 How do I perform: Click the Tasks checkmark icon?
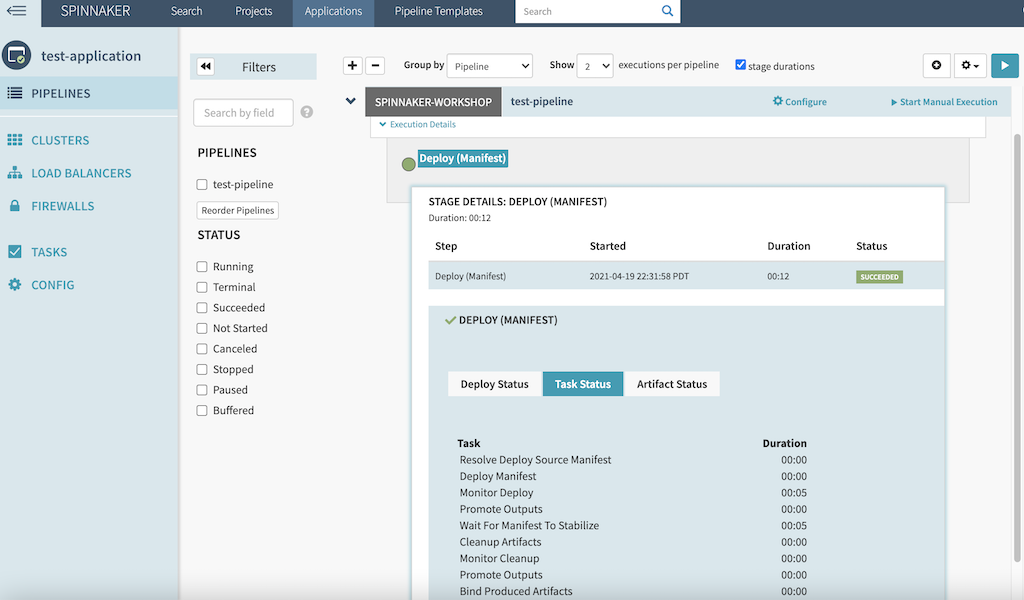click(x=14, y=251)
